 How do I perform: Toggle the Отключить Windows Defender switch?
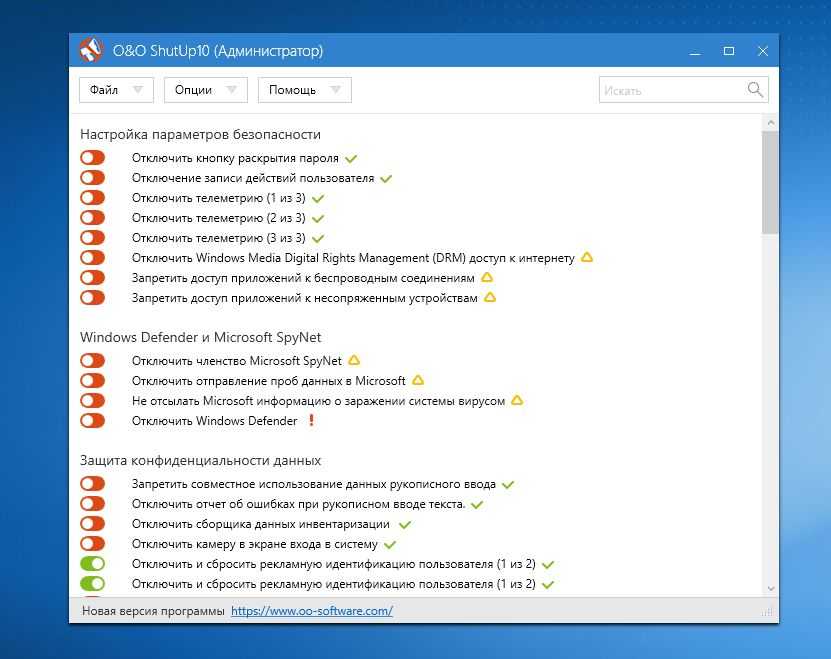[x=92, y=421]
